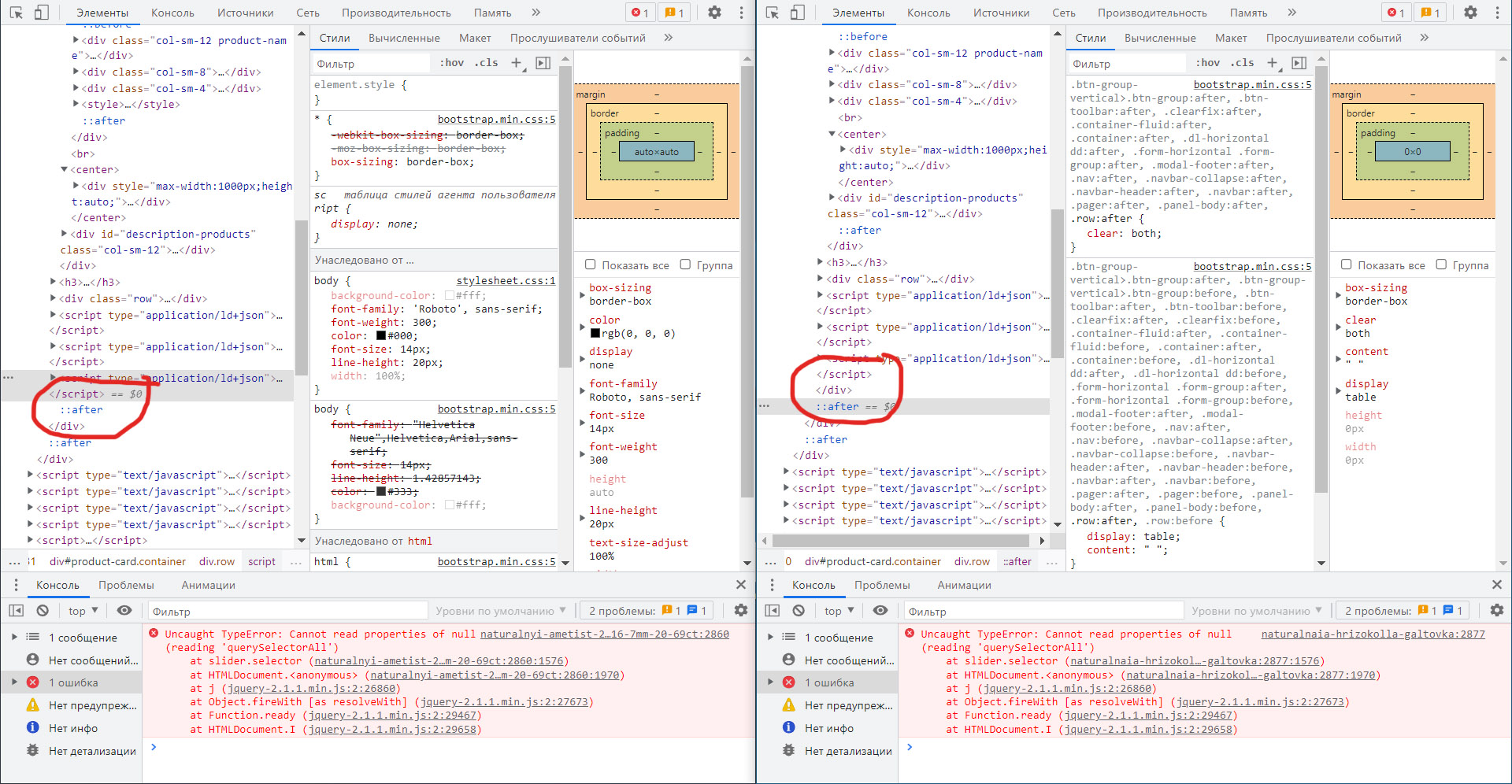Select Вычисленные tab in left Styles panel
The image size is (1512, 784).
[x=404, y=38]
